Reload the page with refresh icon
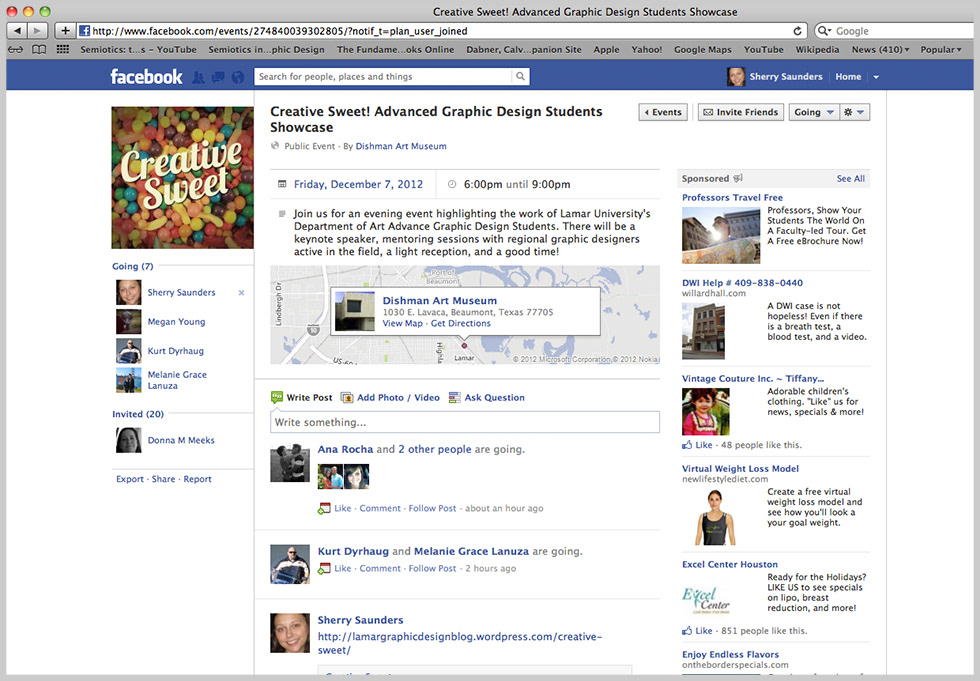Viewport: 980px width, 681px height. [x=797, y=31]
